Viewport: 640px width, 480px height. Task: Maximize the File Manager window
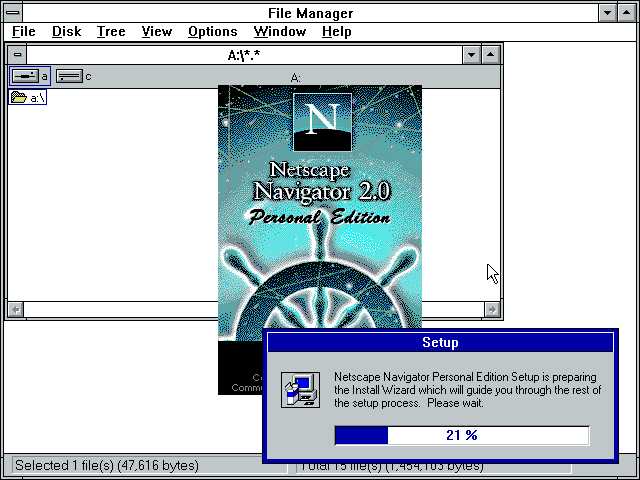click(627, 13)
